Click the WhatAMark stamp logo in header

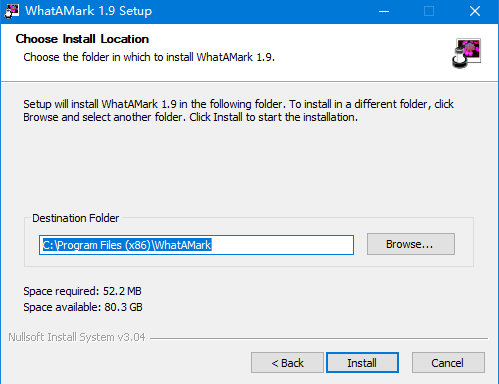click(467, 53)
